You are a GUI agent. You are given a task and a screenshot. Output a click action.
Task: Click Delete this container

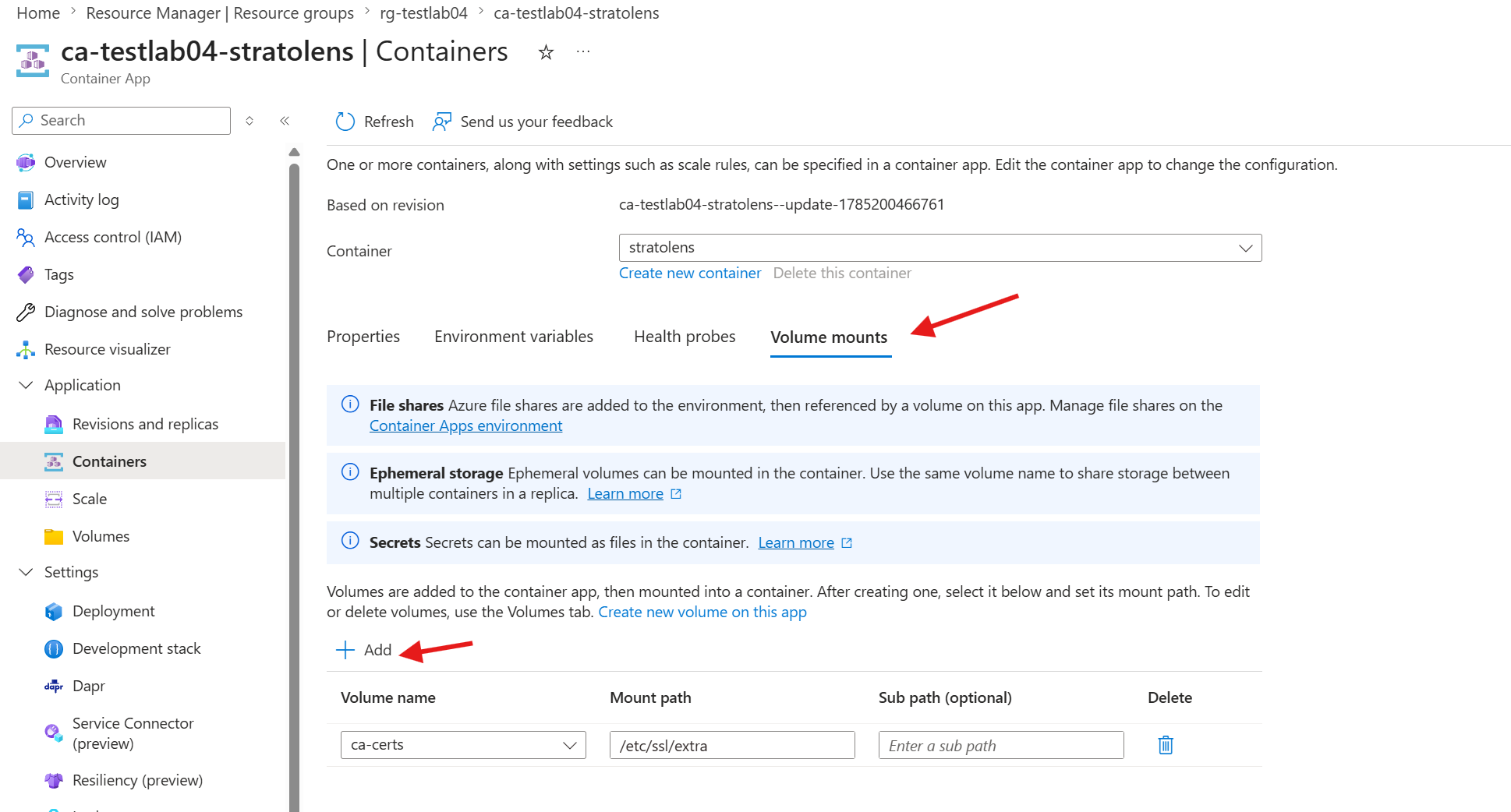[x=842, y=273]
